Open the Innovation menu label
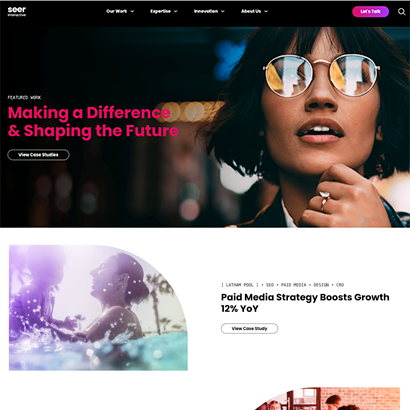This screenshot has width=410, height=410. click(206, 11)
